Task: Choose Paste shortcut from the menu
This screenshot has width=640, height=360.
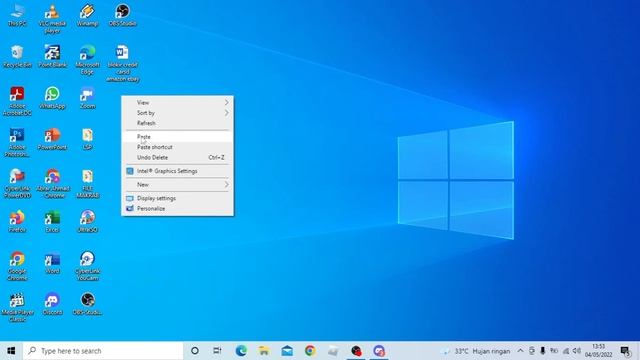Action: (178, 147)
